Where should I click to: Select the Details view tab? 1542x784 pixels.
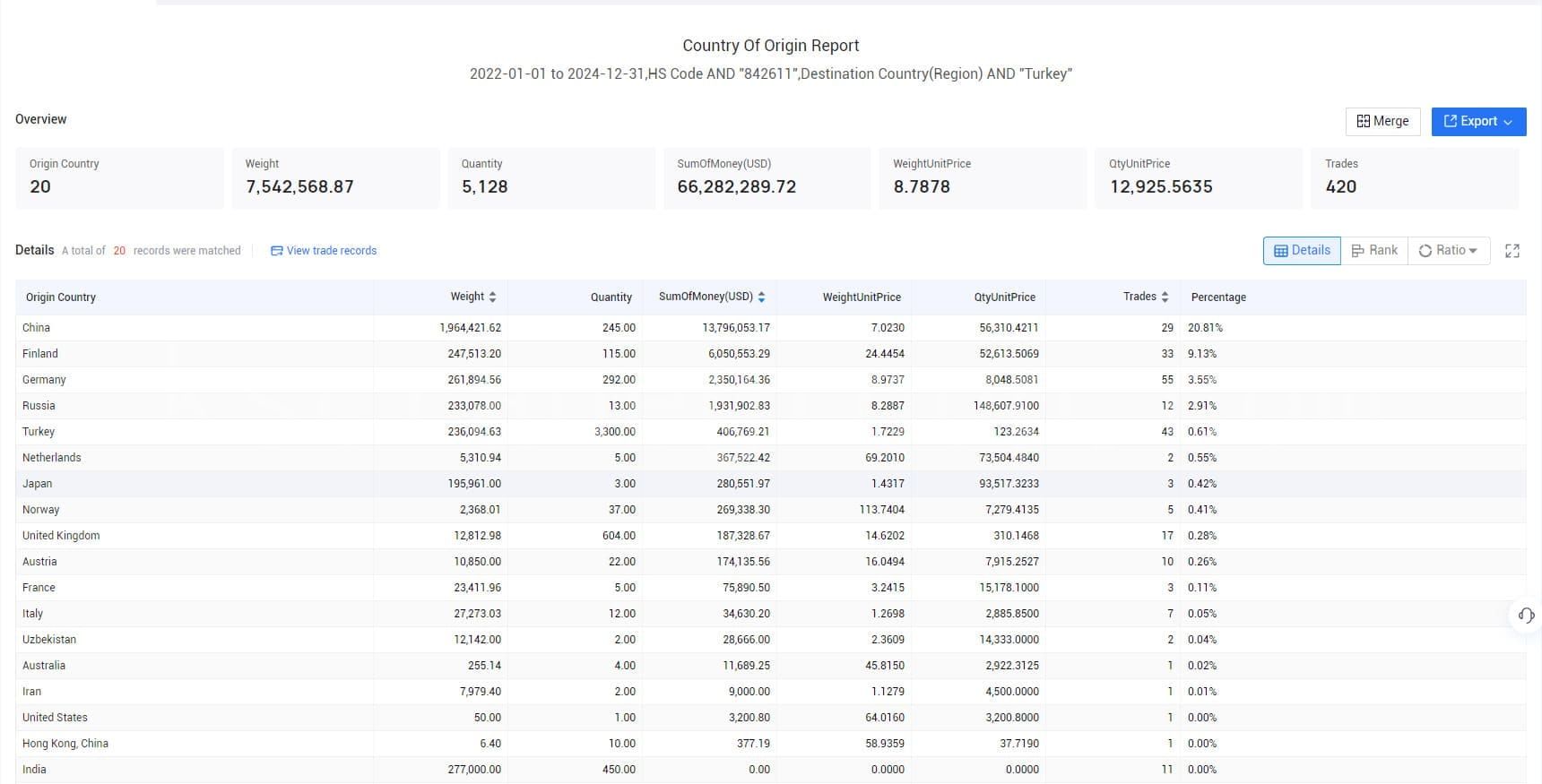[x=1302, y=251]
